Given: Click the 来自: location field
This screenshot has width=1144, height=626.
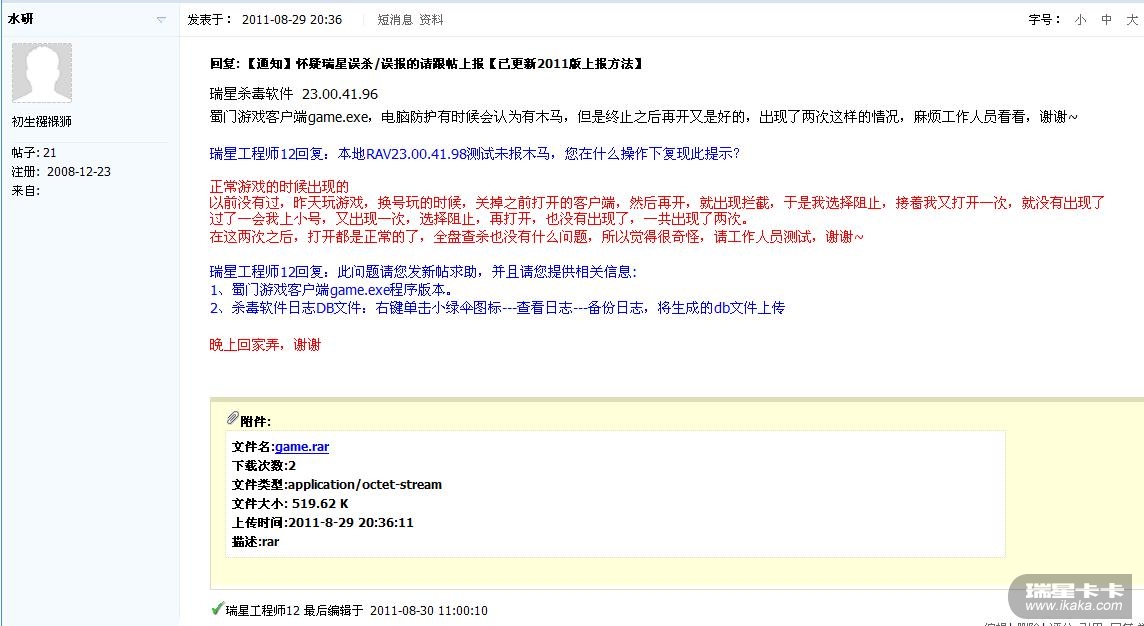Looking at the screenshot, I should click(26, 191).
